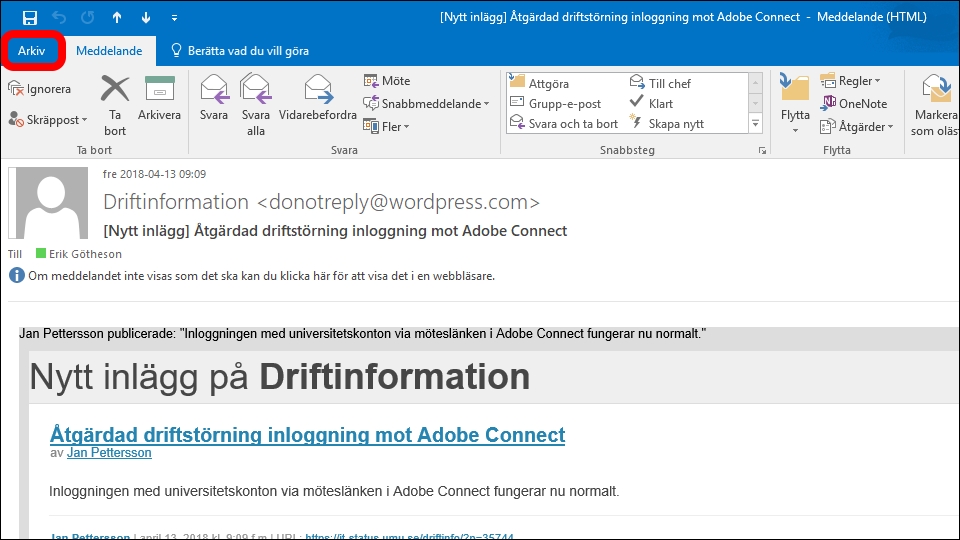The image size is (960, 540).
Task: Go to next item with down arrow
Action: [x=146, y=18]
